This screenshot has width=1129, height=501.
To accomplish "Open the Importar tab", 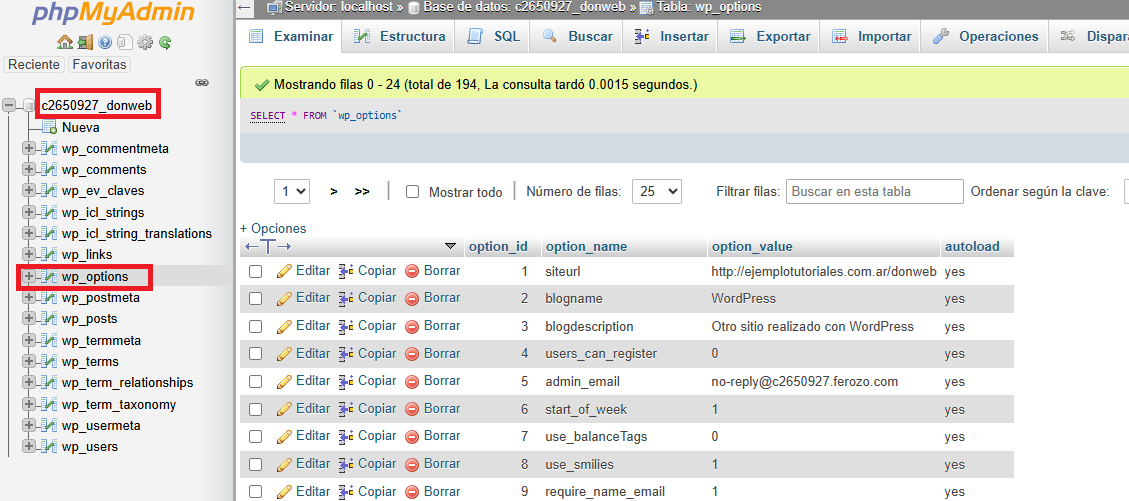I will click(871, 37).
